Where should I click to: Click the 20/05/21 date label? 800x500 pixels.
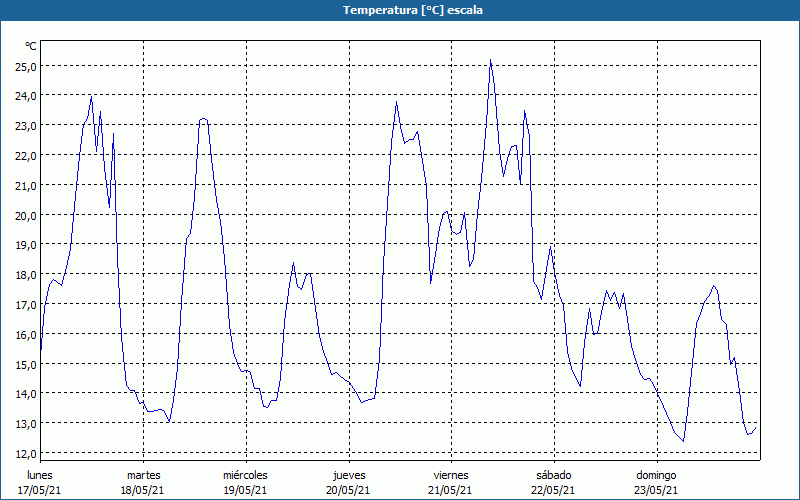pos(348,490)
